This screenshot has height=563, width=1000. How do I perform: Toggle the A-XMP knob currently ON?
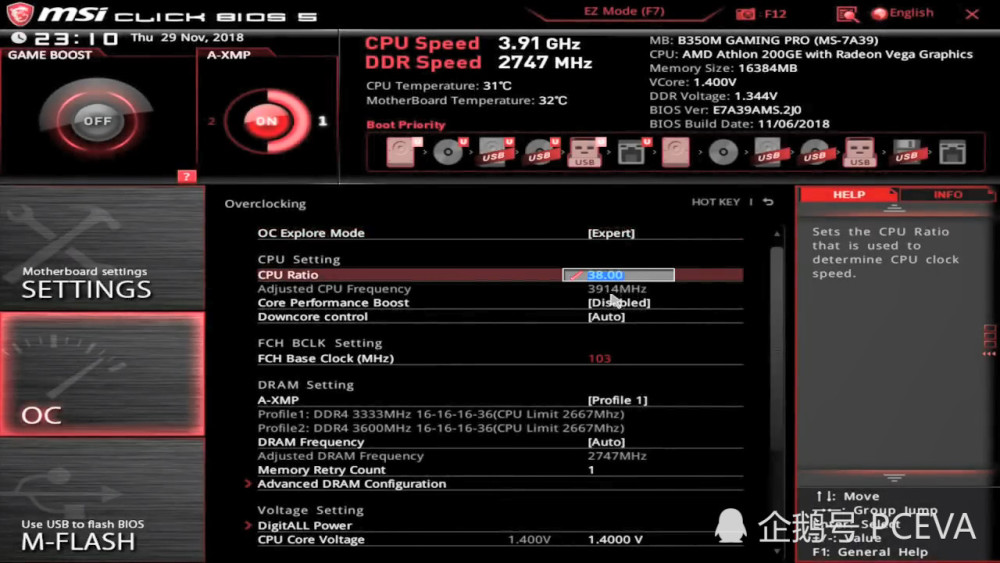click(267, 121)
